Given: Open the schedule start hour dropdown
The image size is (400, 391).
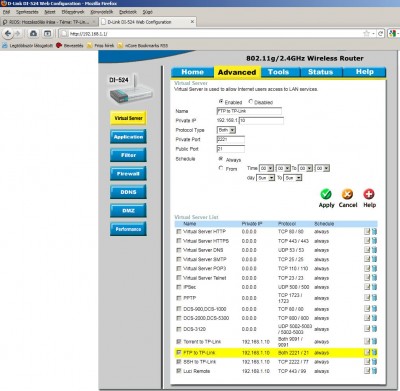Looking at the screenshot, I should click(x=266, y=168).
